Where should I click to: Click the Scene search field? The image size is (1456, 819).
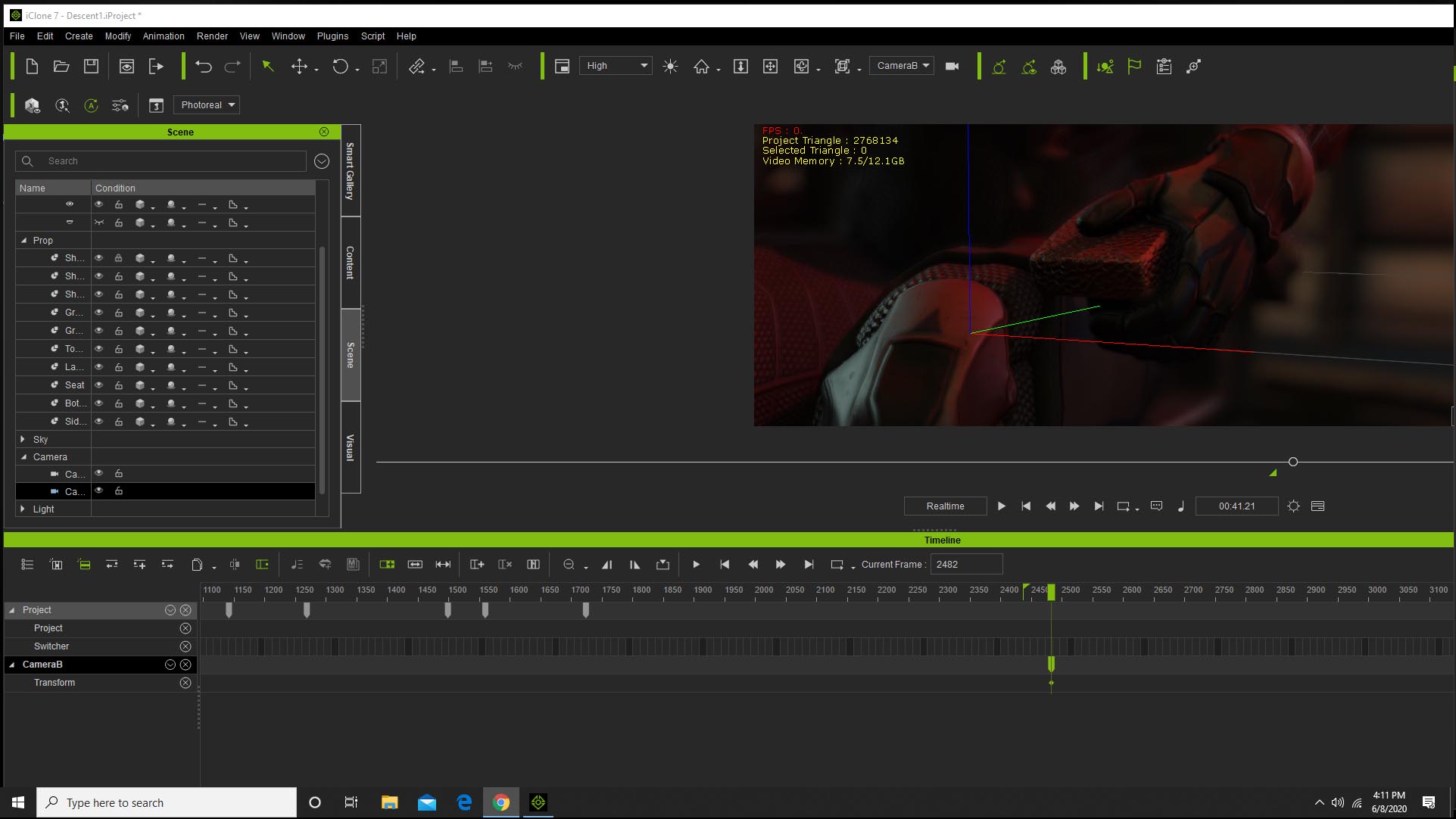(161, 161)
